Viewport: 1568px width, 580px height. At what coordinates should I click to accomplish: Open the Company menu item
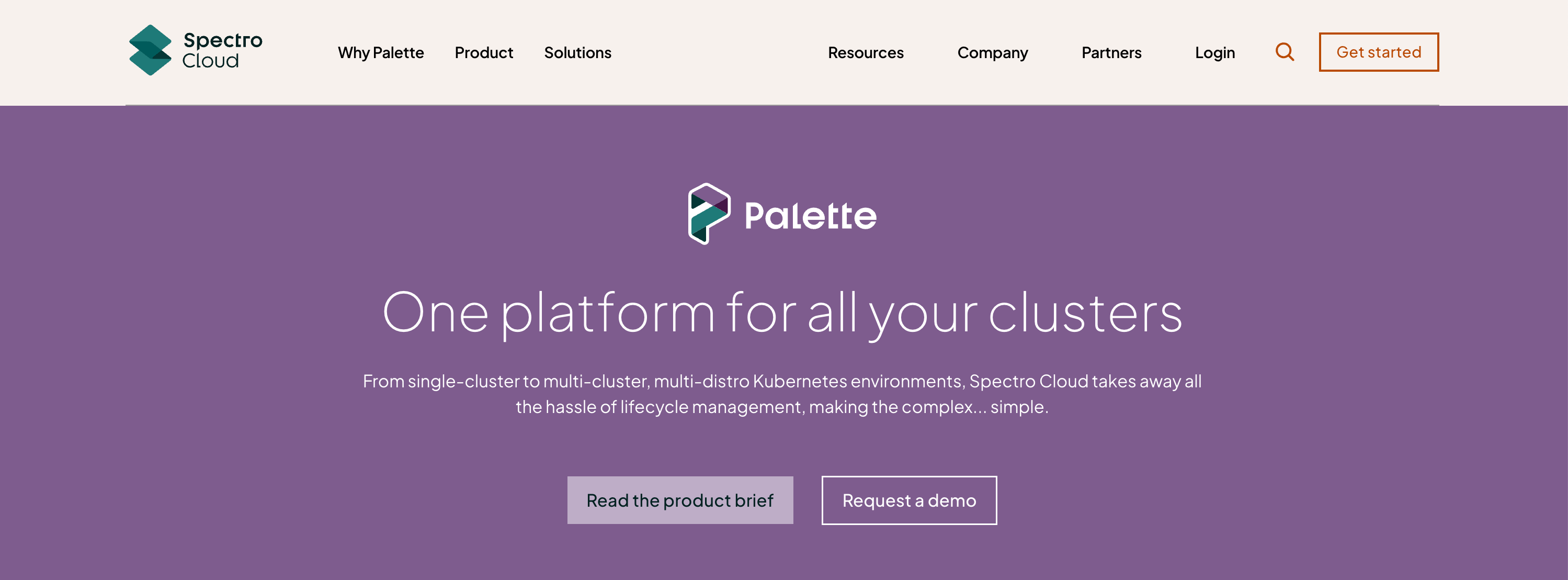tap(992, 53)
